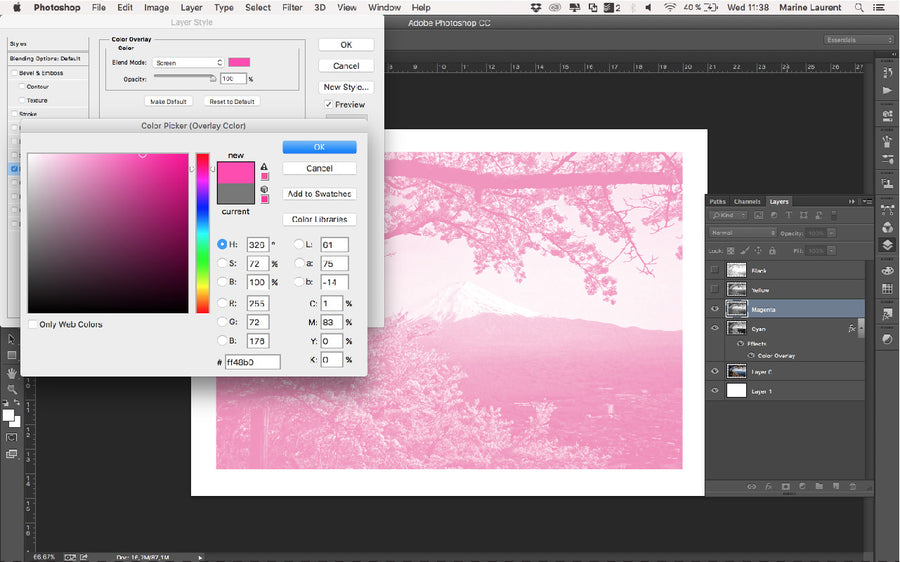900x562 pixels.
Task: Select the Zoom magnifier tool
Action: pos(11,389)
